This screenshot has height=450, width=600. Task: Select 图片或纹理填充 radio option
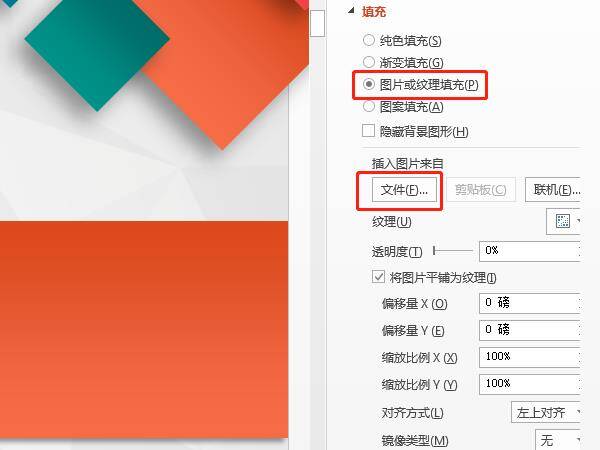tap(369, 84)
